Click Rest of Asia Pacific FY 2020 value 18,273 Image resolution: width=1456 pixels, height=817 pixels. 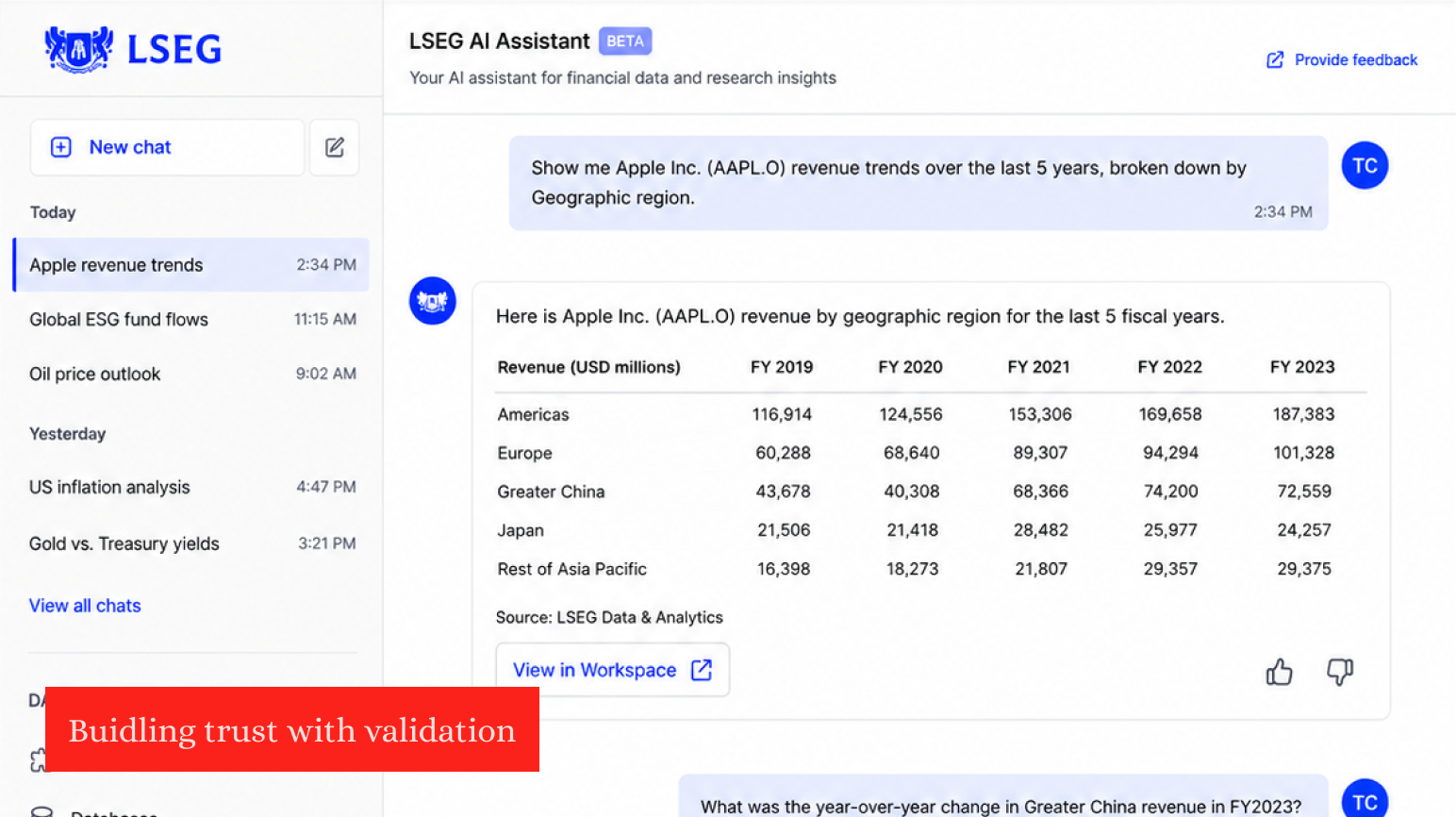912,569
